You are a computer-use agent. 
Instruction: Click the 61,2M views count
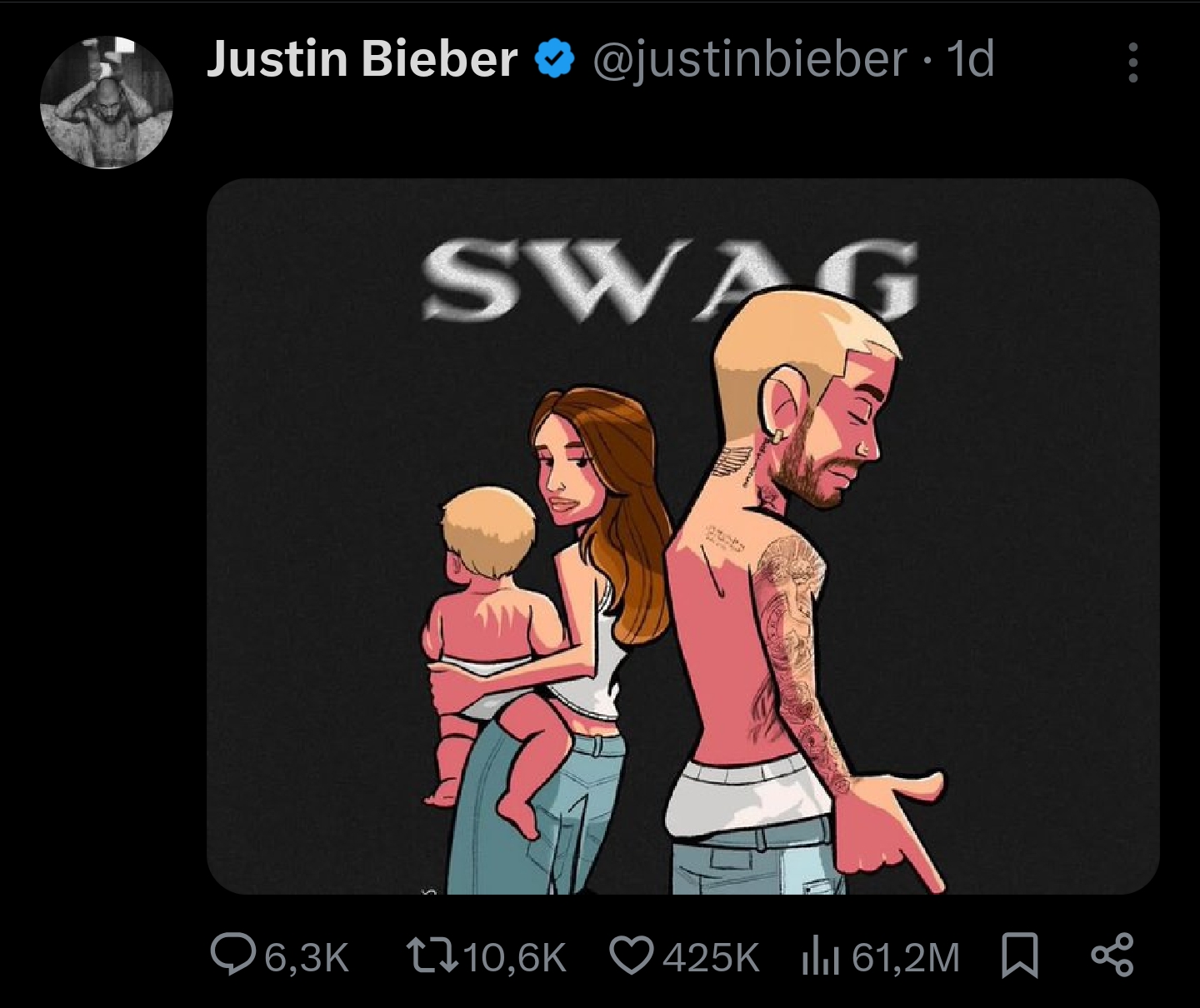coord(906,958)
